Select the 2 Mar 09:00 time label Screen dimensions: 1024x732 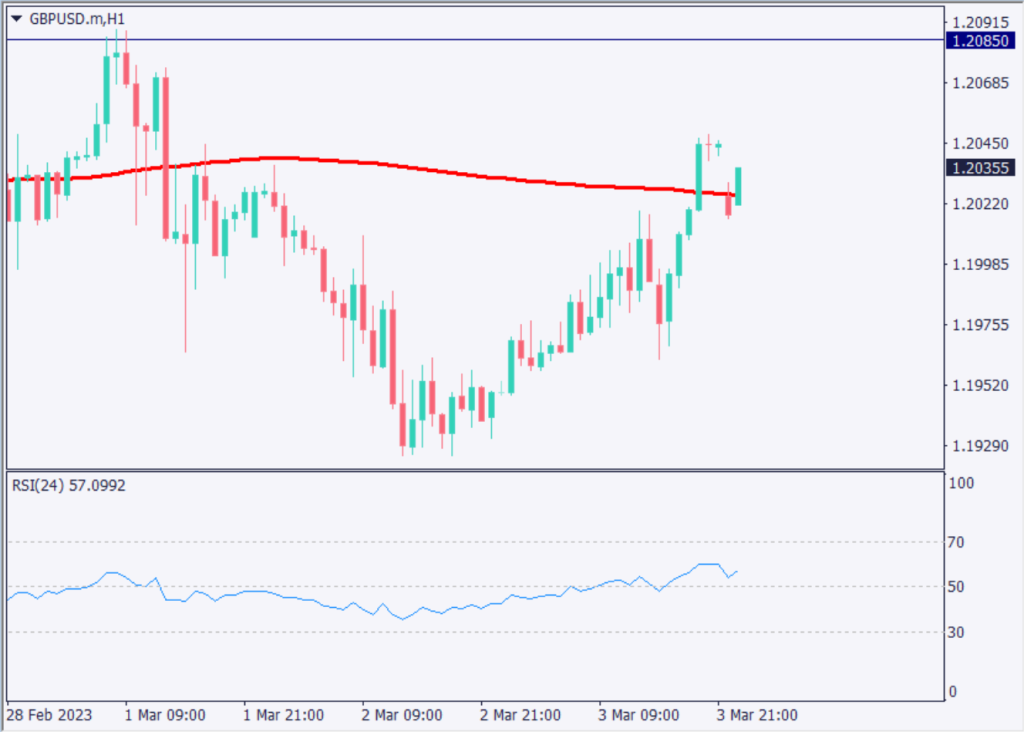[x=402, y=715]
